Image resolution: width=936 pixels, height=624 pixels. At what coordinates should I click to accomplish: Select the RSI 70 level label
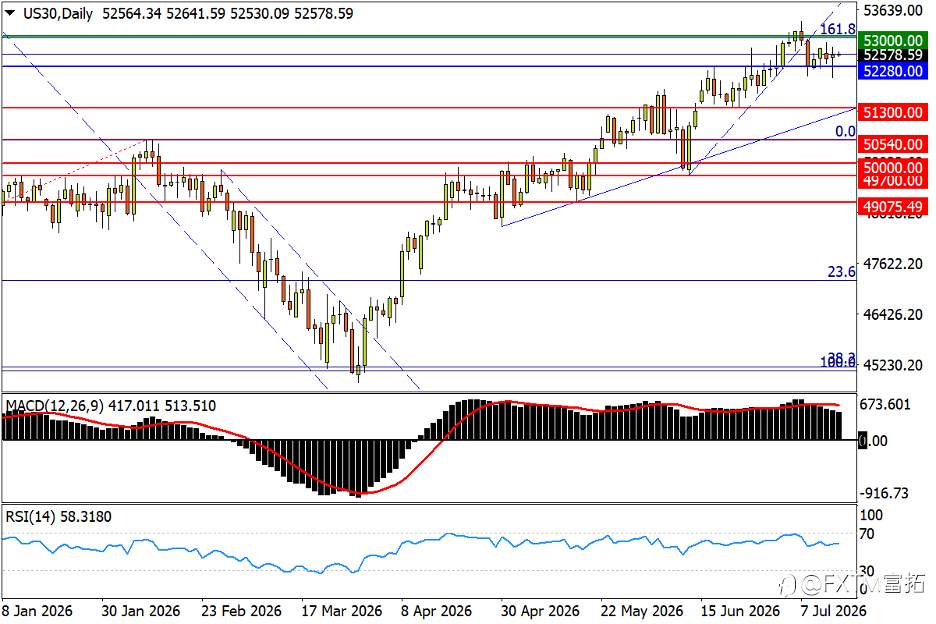click(867, 534)
